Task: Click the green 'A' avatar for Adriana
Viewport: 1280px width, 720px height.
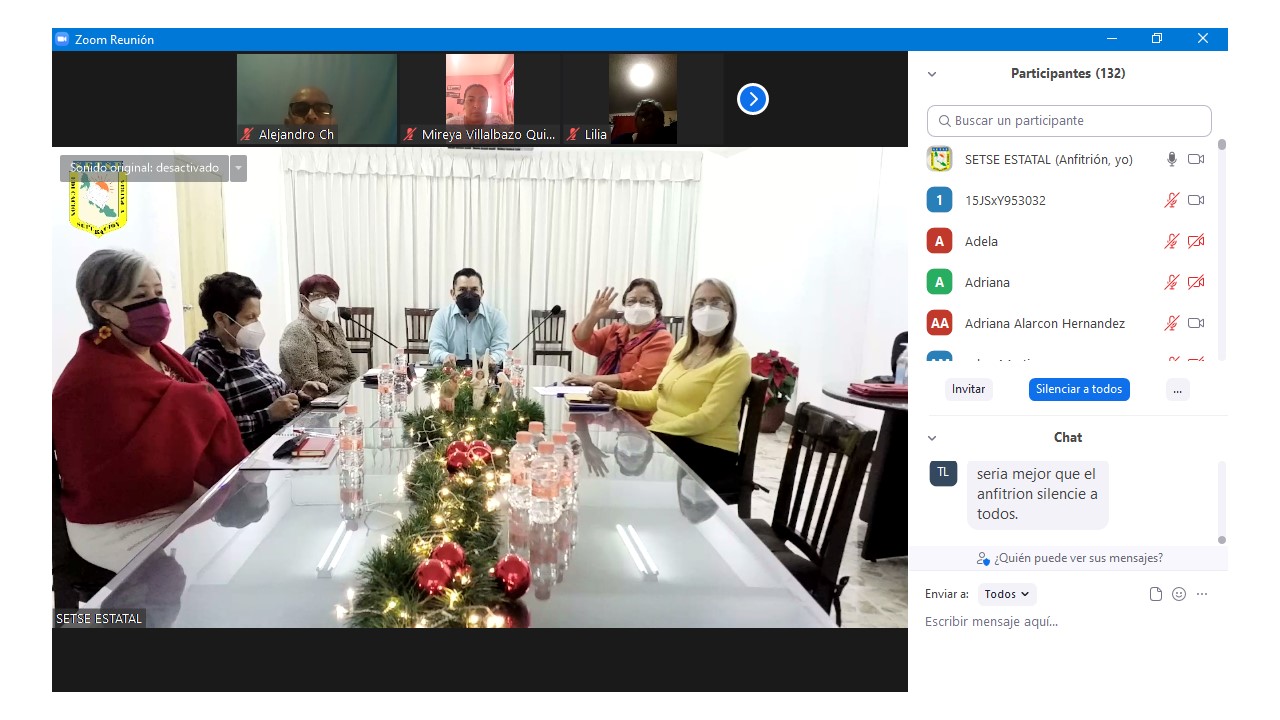Action: click(x=939, y=282)
